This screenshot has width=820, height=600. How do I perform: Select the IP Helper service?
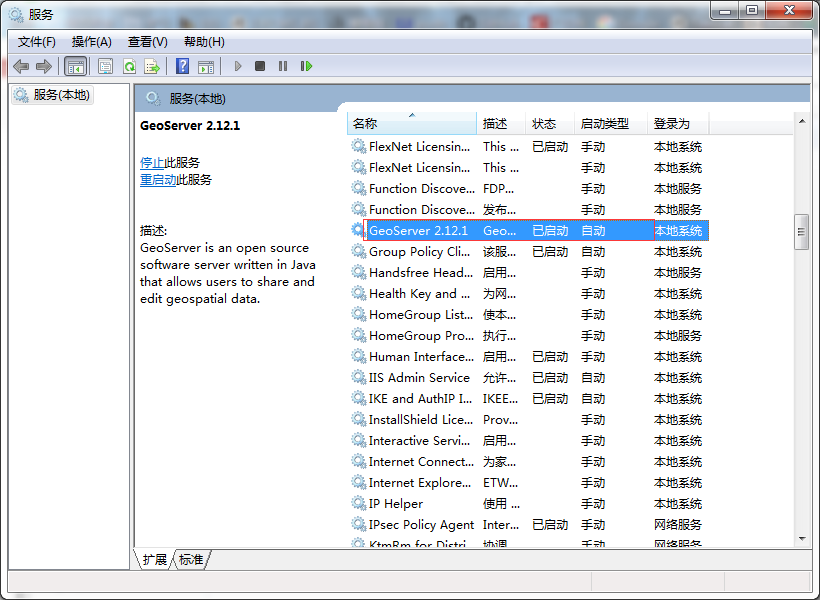[528, 503]
